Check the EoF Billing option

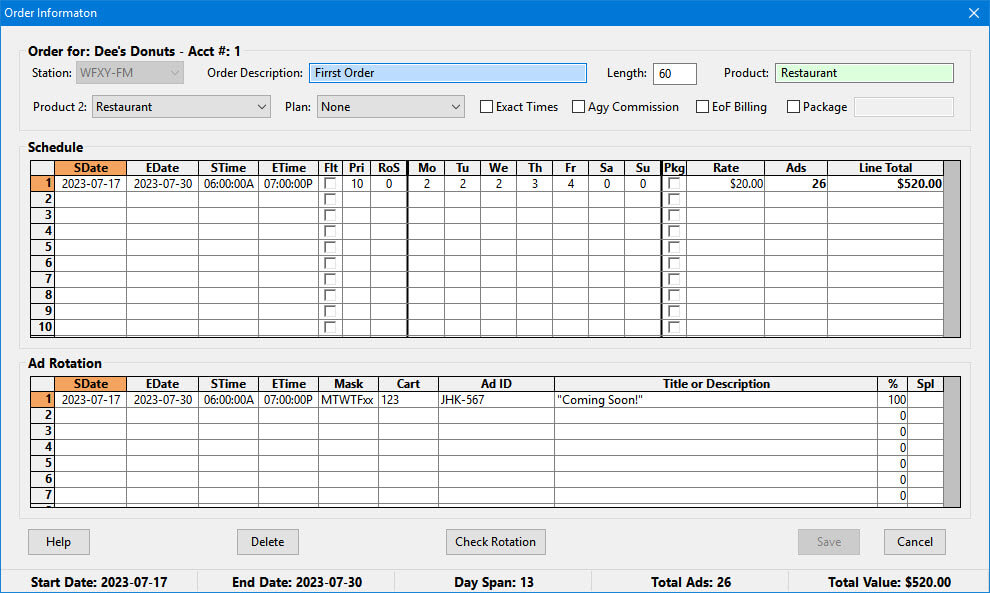point(703,107)
